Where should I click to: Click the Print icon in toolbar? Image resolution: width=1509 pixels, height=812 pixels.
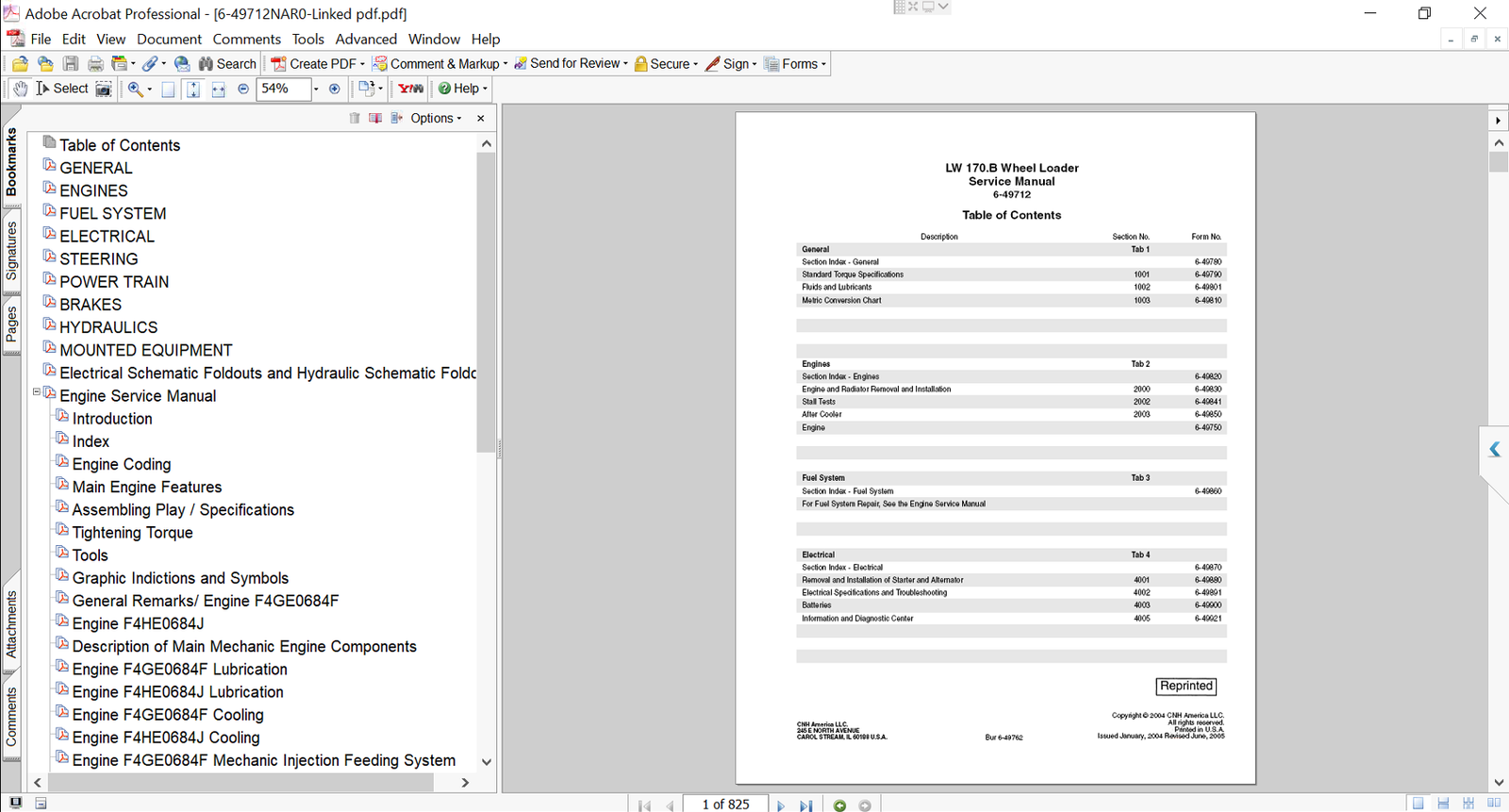click(x=95, y=64)
